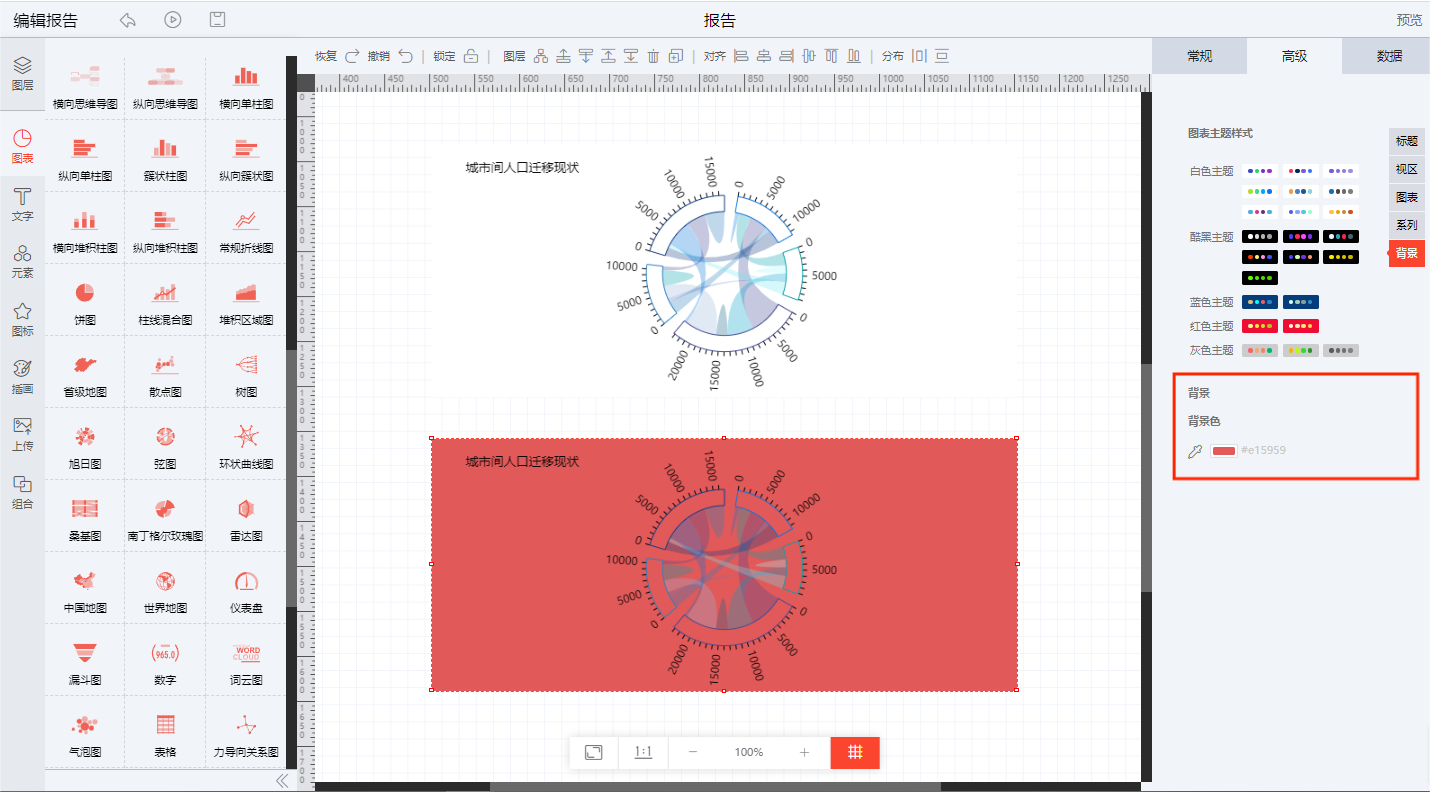Click the lock (锁定) icon in toolbar

tap(471, 56)
